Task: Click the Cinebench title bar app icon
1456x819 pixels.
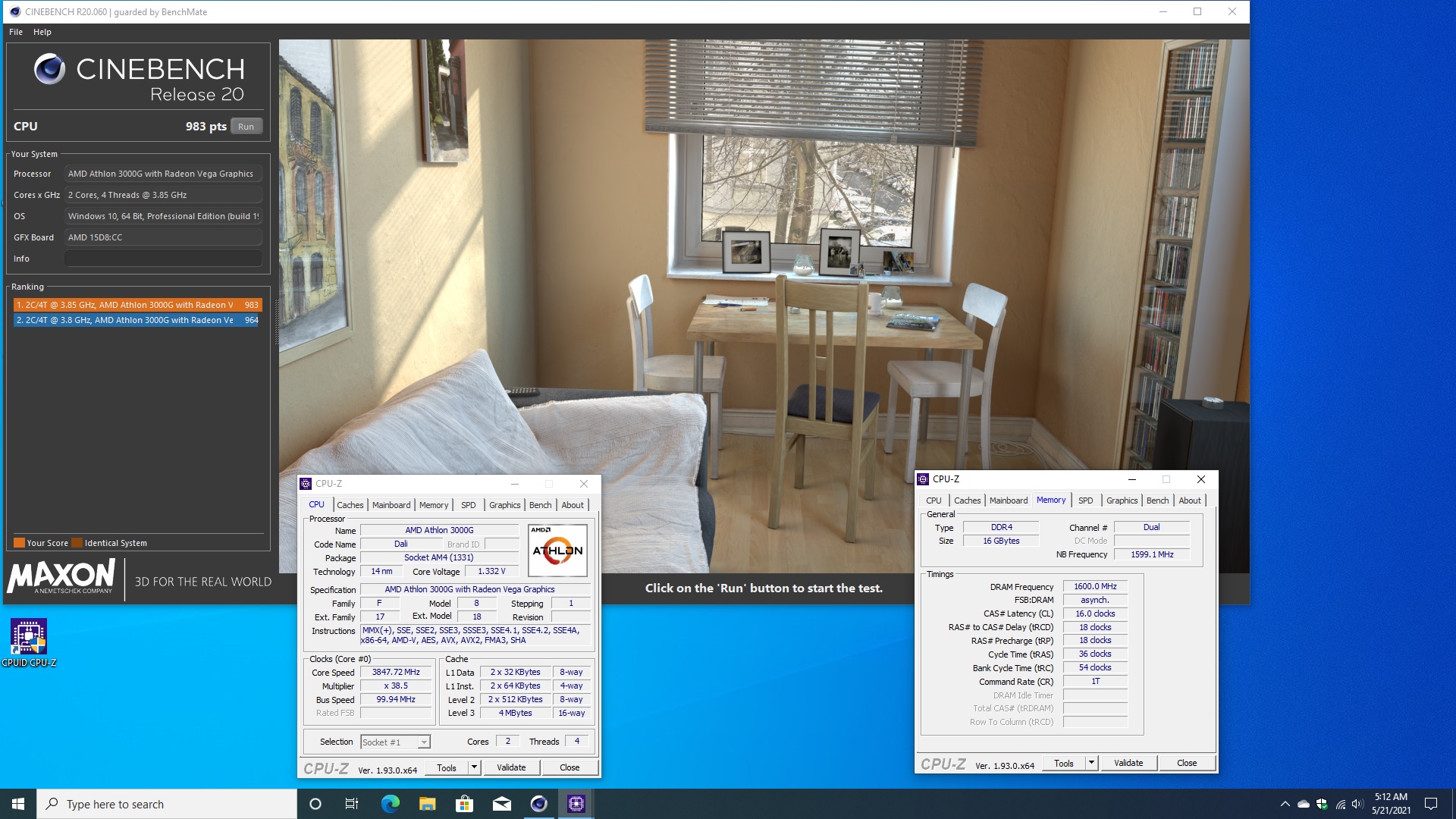Action: click(14, 11)
